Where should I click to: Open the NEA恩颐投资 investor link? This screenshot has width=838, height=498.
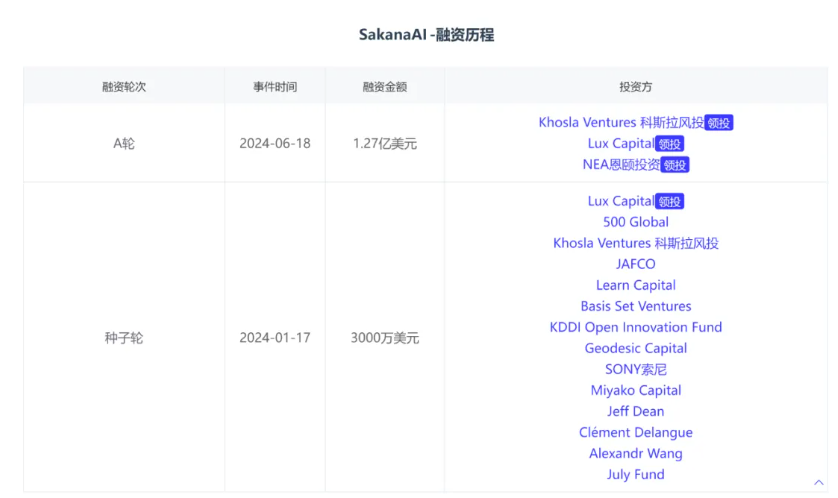pyautogui.click(x=621, y=165)
